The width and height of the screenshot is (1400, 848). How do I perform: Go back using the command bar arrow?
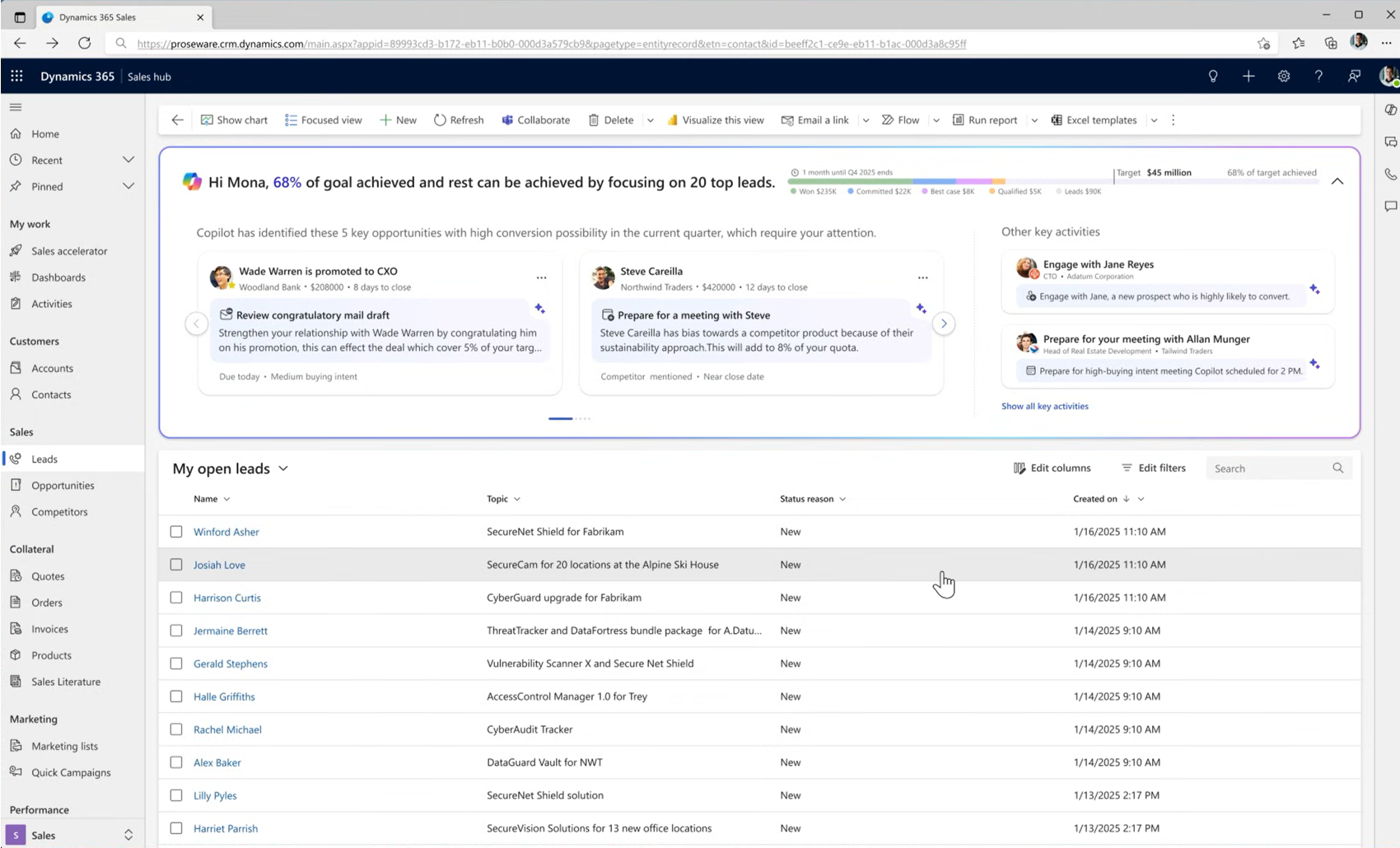(177, 120)
